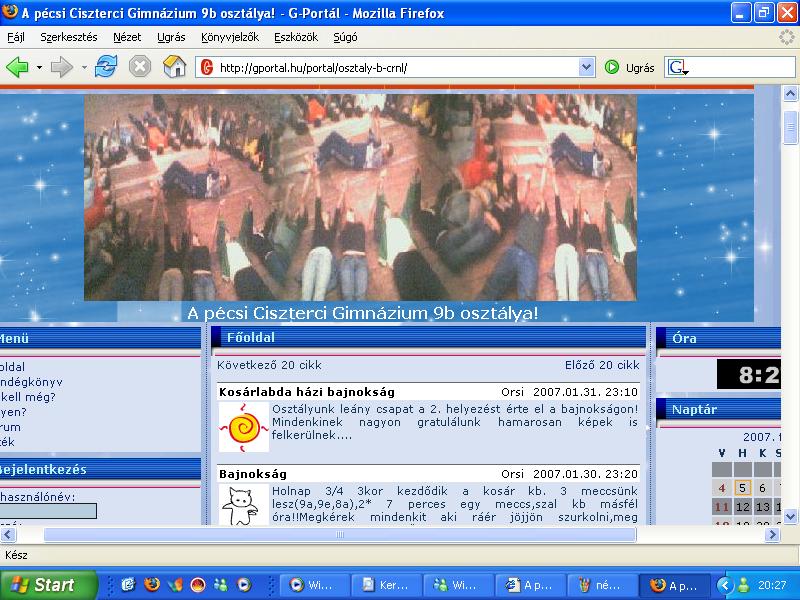Switch to the 'né...' taskbar window
Screen dimensions: 800x600
point(602,585)
